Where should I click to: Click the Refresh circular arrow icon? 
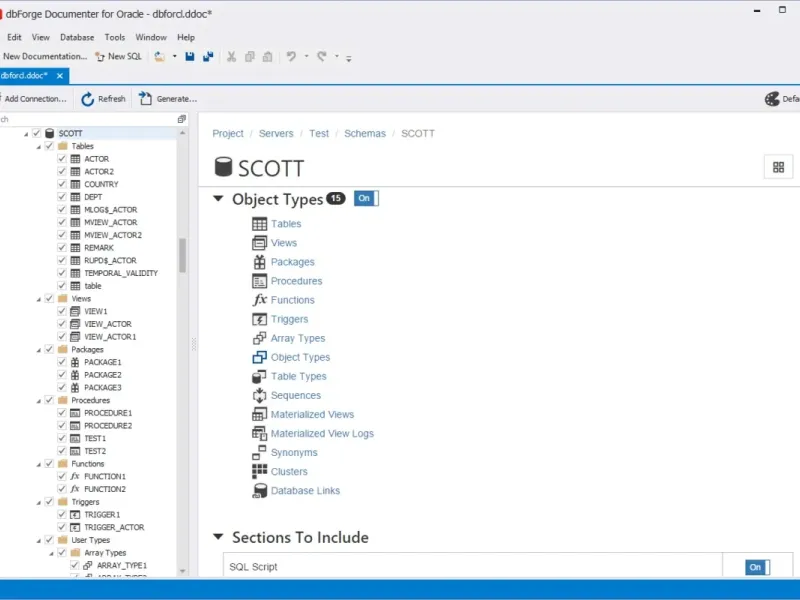[88, 99]
